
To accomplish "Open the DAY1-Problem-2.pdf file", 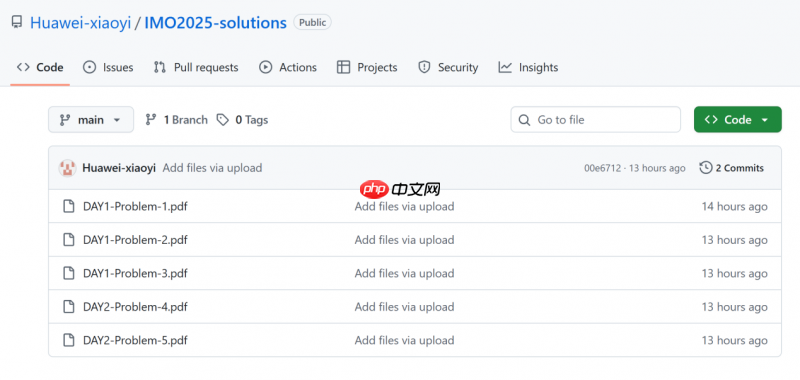I will pyautogui.click(x=135, y=240).
